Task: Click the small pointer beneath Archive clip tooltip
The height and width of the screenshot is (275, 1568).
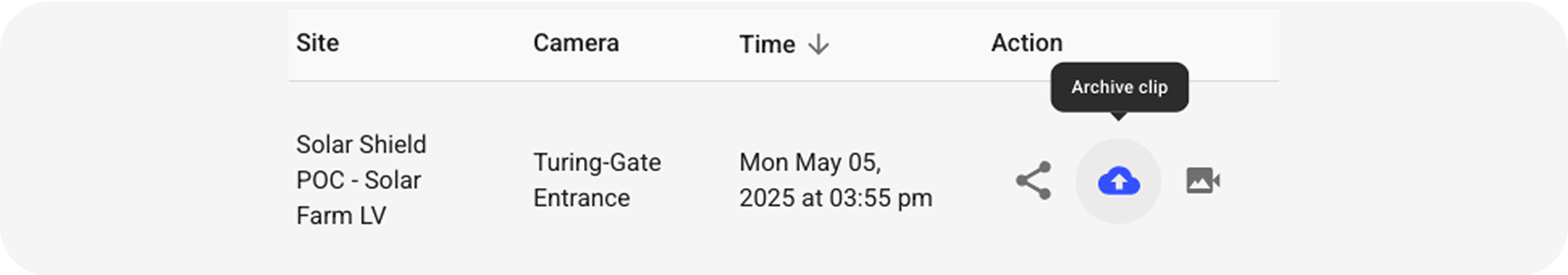Action: click(1118, 116)
